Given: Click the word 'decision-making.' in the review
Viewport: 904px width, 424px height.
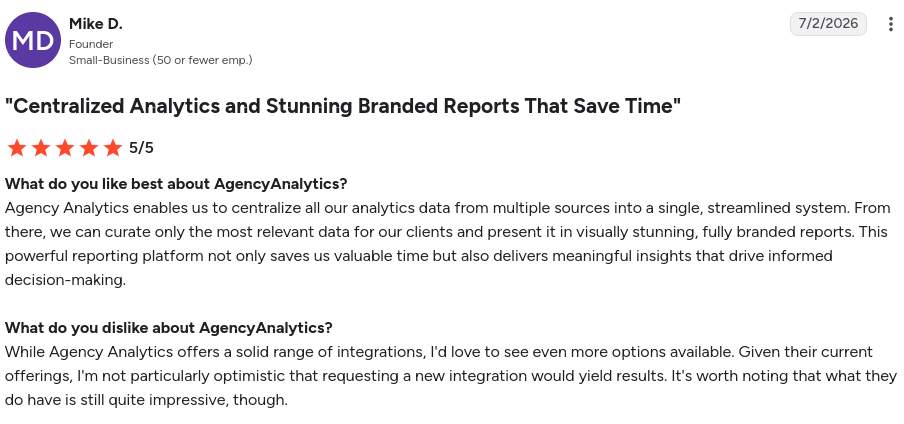Looking at the screenshot, I should (x=65, y=280).
